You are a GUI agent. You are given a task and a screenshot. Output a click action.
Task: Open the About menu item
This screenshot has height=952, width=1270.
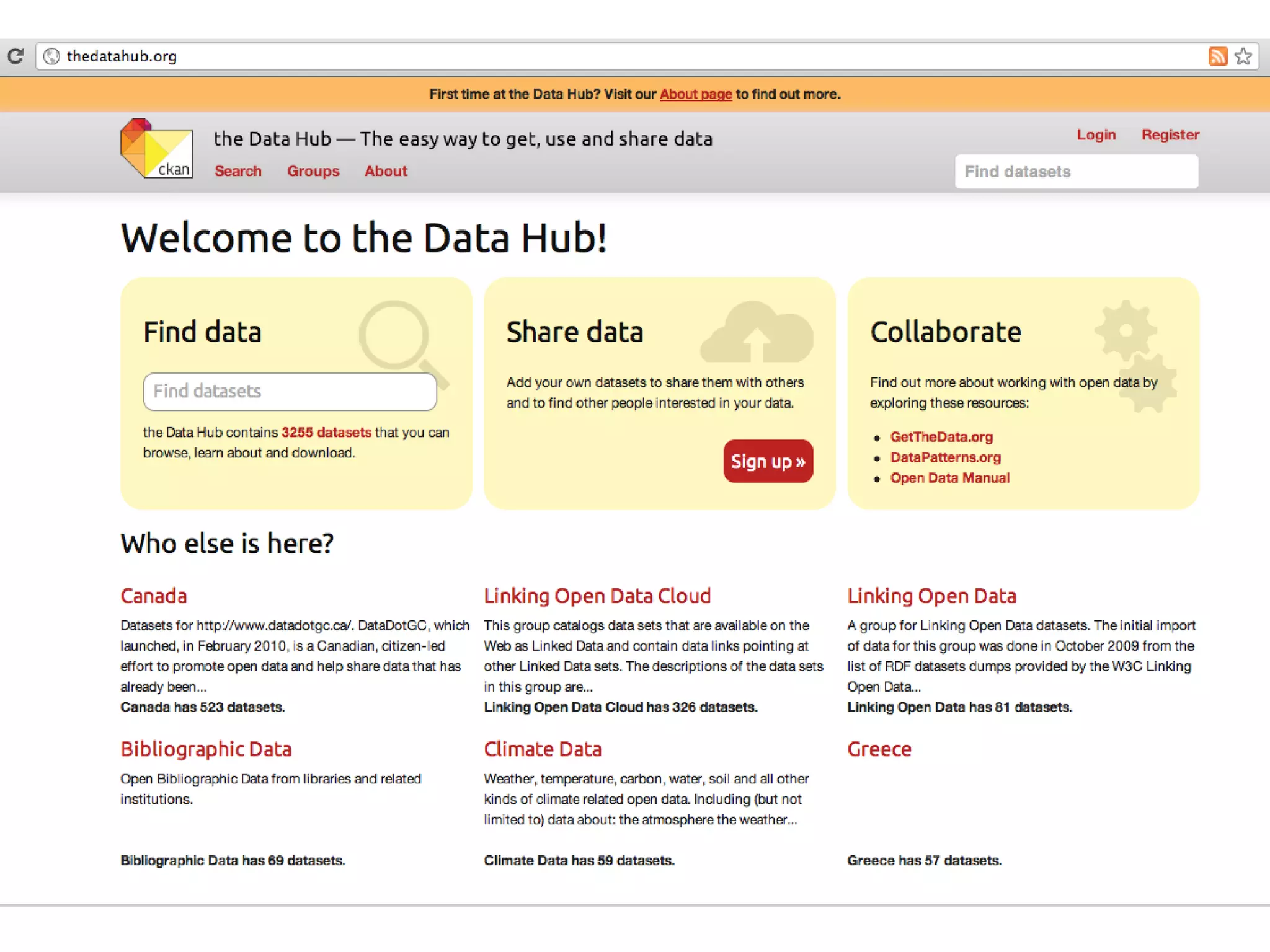click(385, 171)
